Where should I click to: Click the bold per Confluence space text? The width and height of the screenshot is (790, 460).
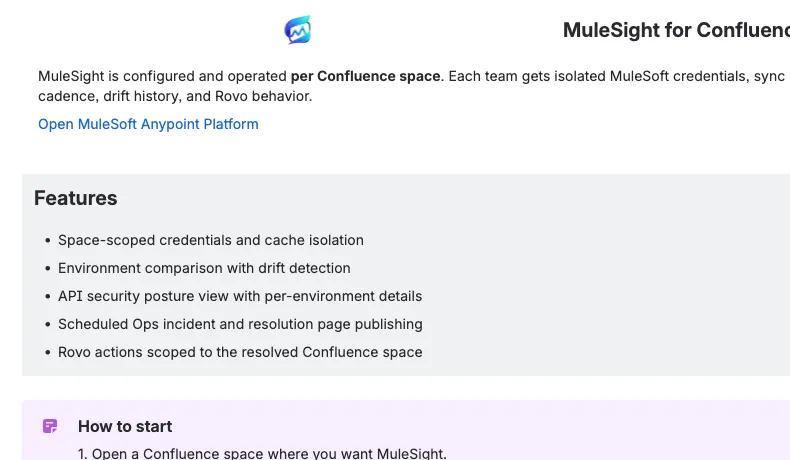[x=365, y=76]
